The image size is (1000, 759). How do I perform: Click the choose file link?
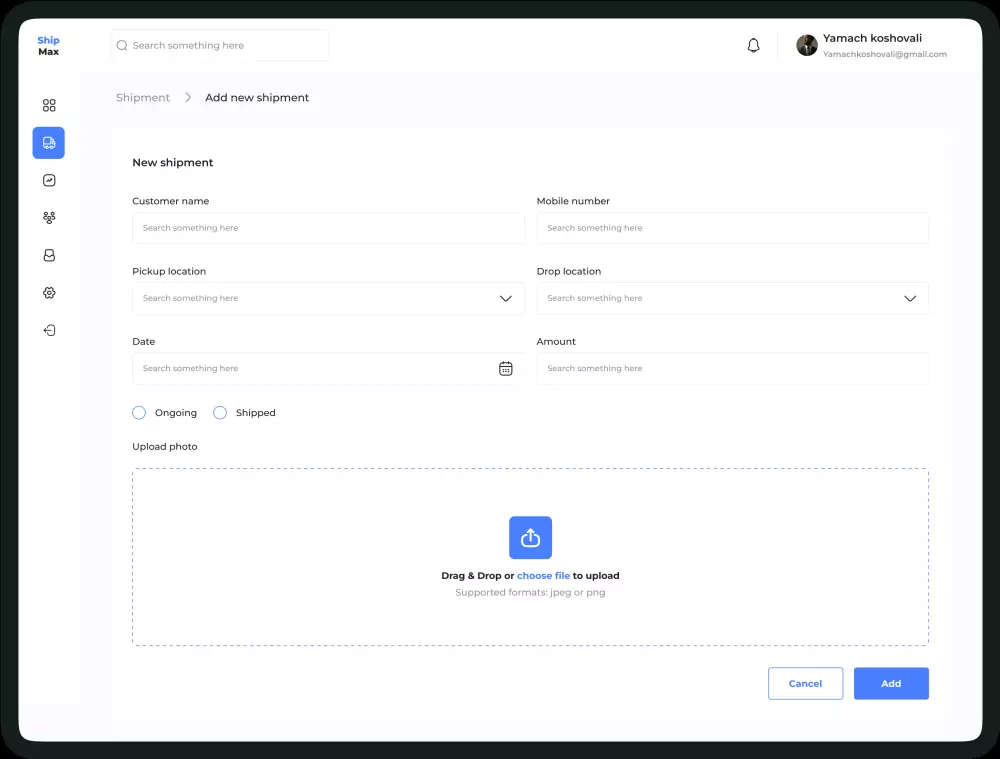coord(543,576)
